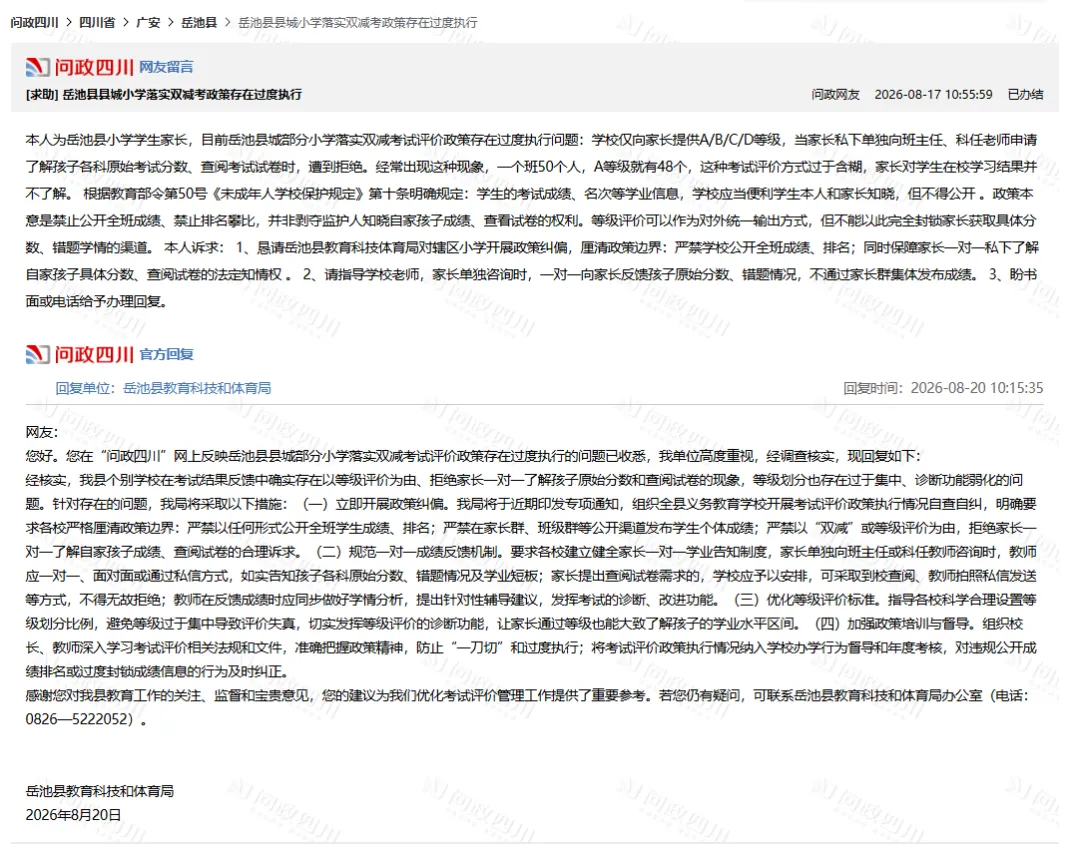Click the 已办结 status label
The width and height of the screenshot is (1080, 844).
(x=1026, y=94)
